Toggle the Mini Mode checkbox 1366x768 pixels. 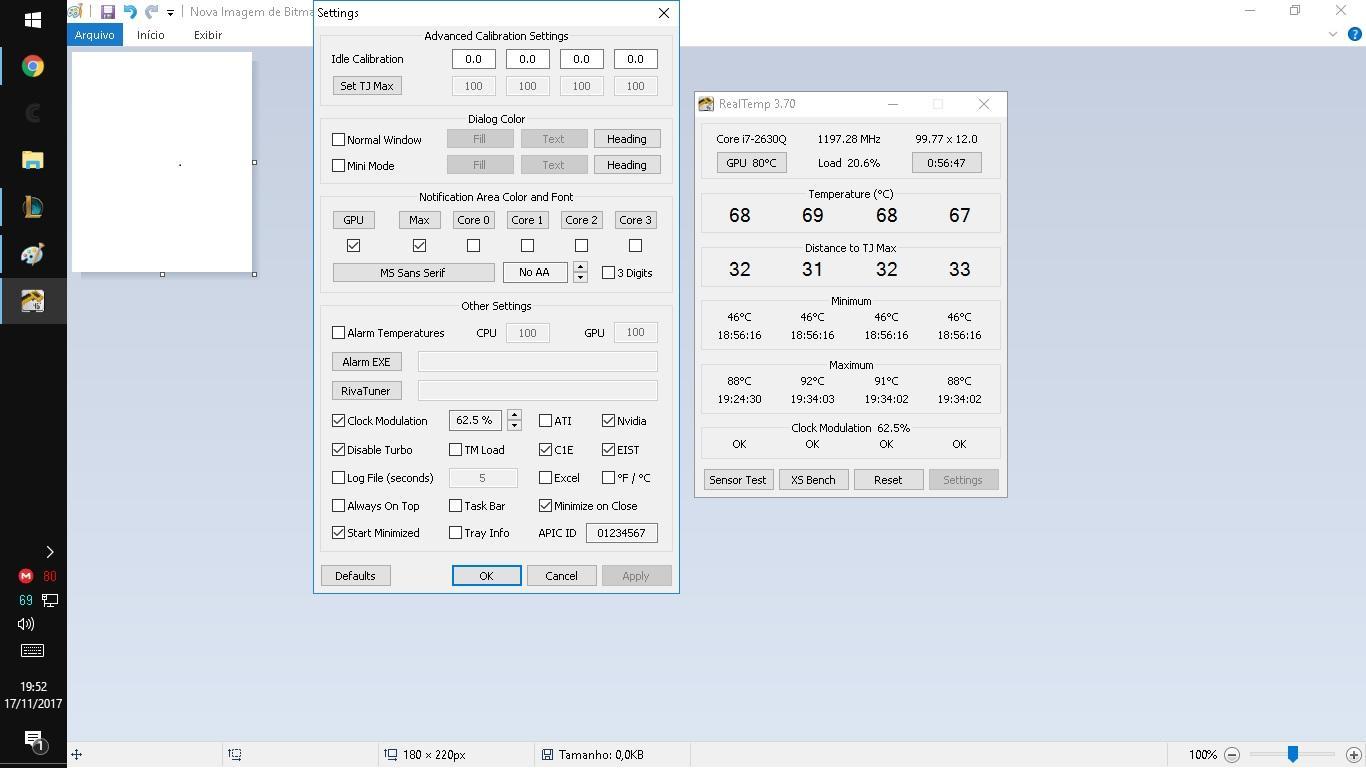pyautogui.click(x=338, y=166)
